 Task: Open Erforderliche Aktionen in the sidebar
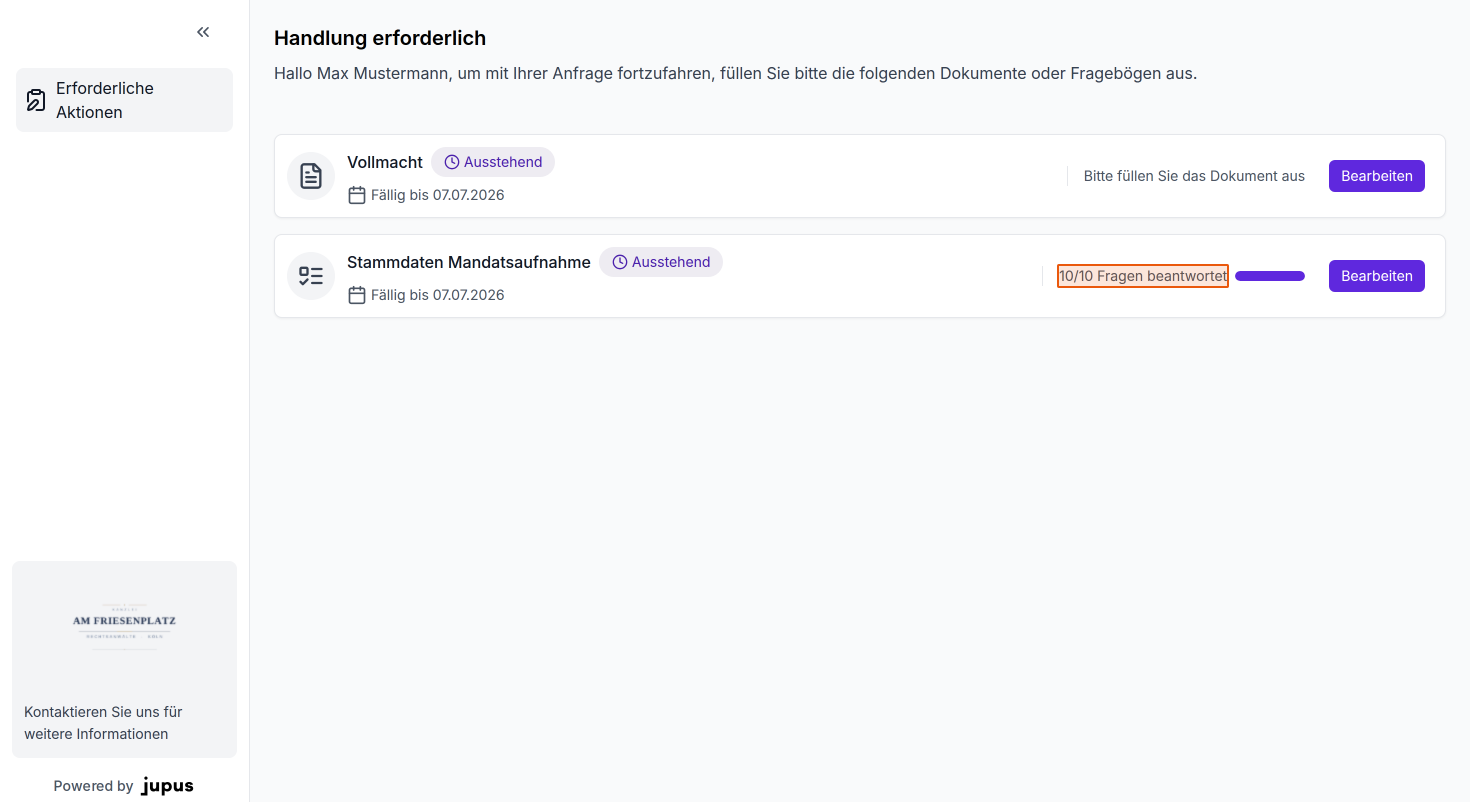(124, 100)
